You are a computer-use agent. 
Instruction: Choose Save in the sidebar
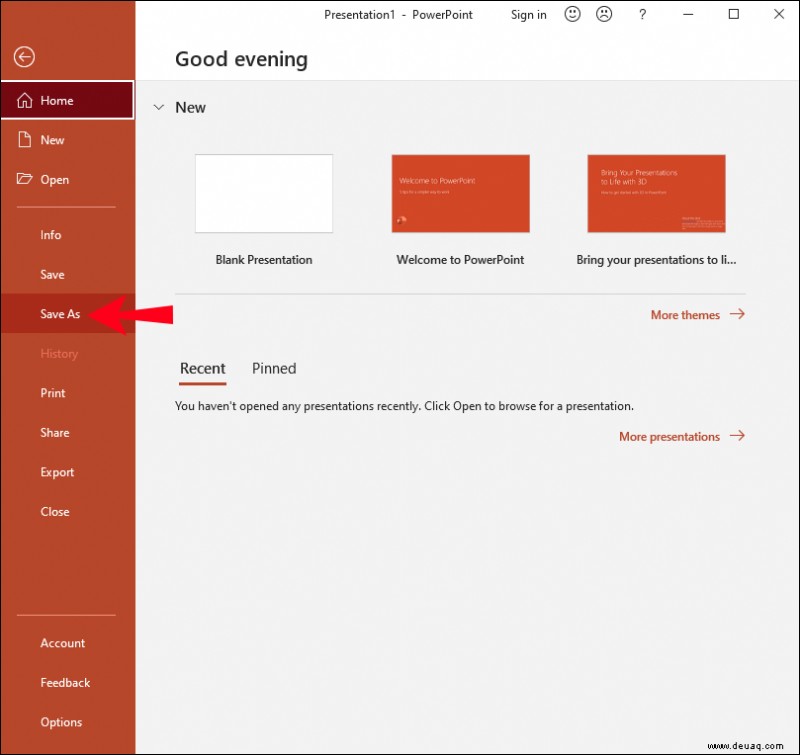[x=68, y=274]
